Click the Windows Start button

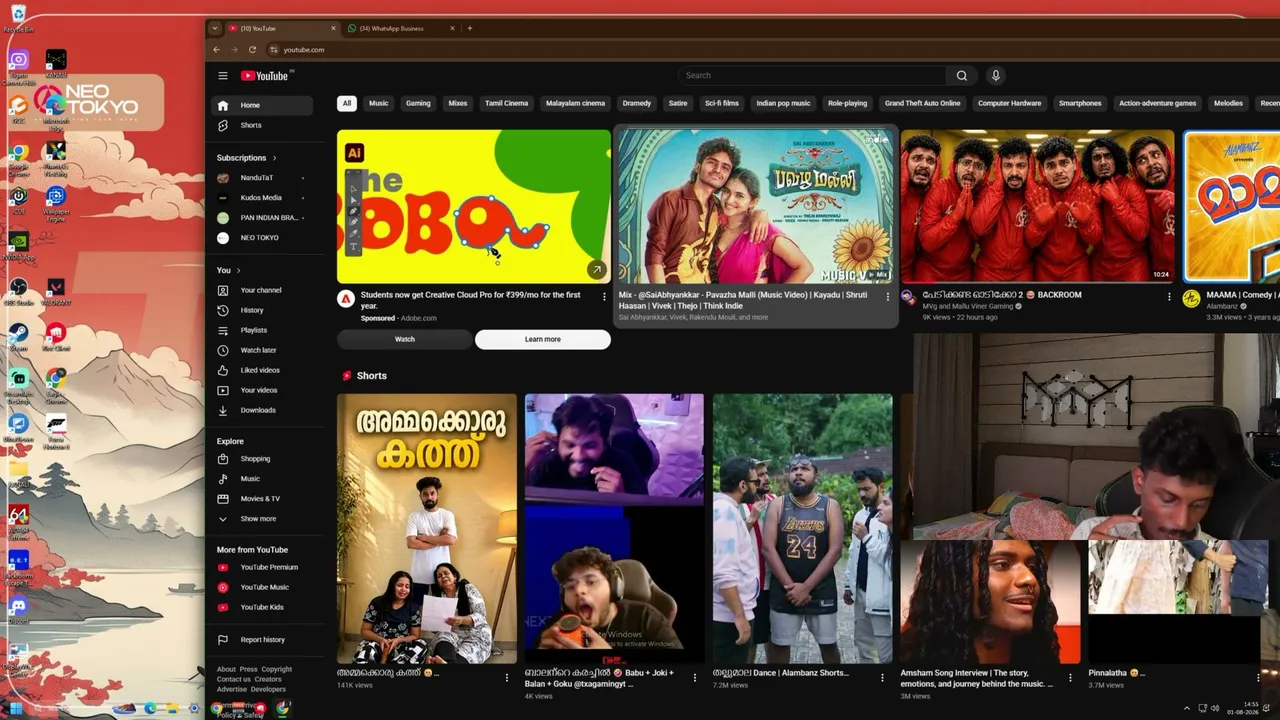click(16, 708)
